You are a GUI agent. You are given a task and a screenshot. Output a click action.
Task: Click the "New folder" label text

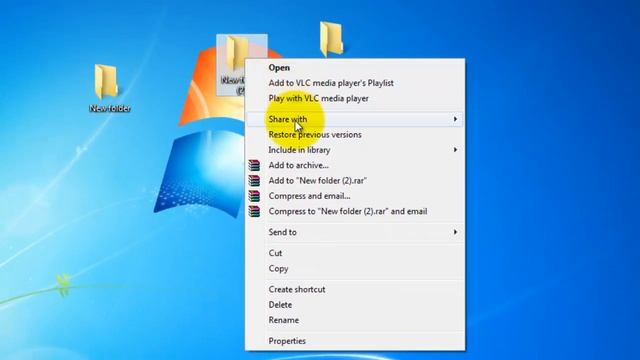pos(110,108)
